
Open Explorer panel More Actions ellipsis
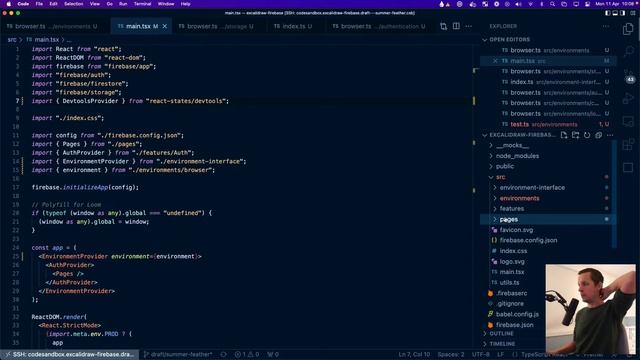click(x=606, y=26)
